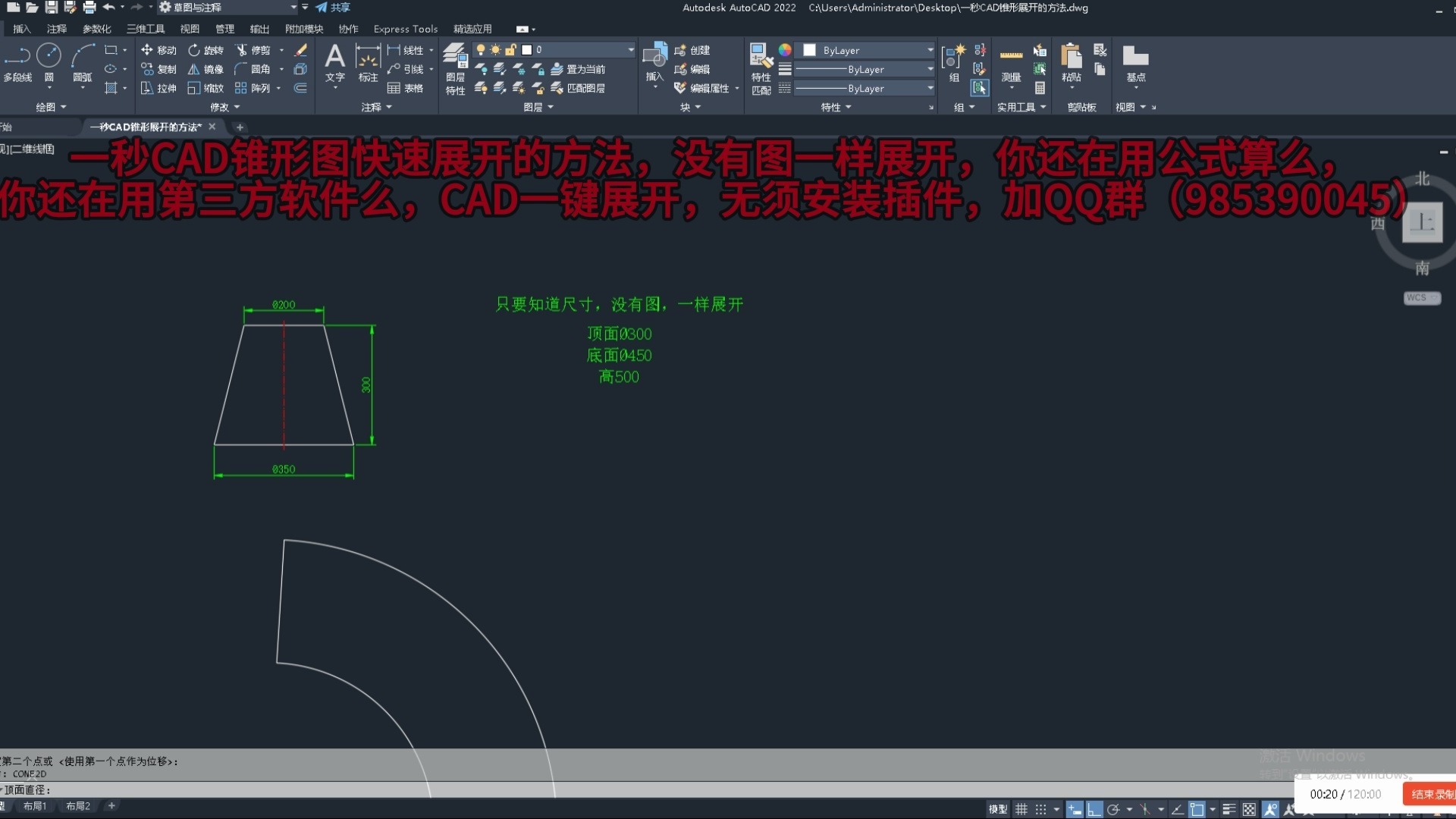The height and width of the screenshot is (819, 1456).
Task: Click Match Layer (匹配图层)
Action: (578, 88)
